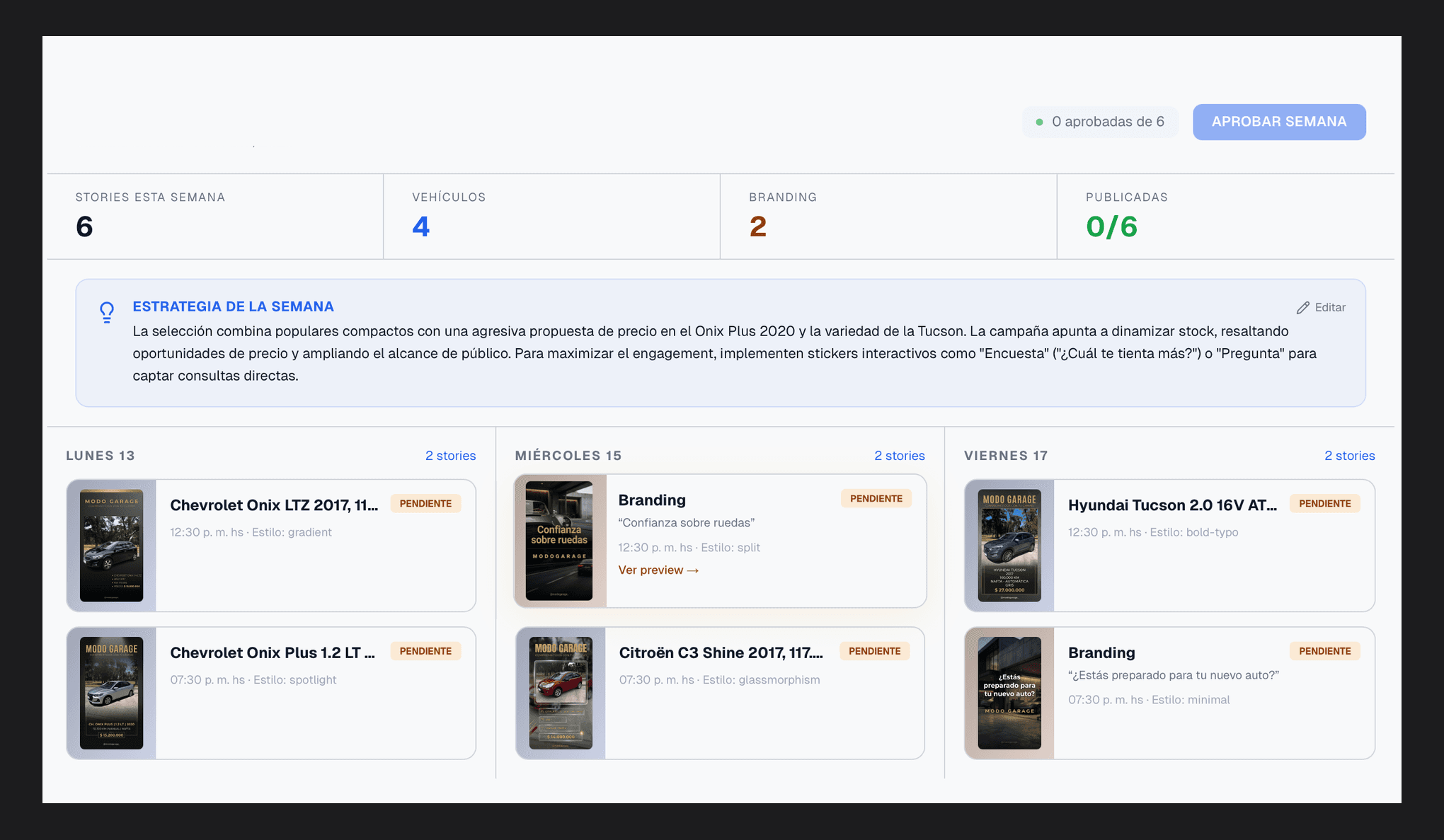
Task: Click the Branding title in Miércoles 15 column
Action: 652,500
